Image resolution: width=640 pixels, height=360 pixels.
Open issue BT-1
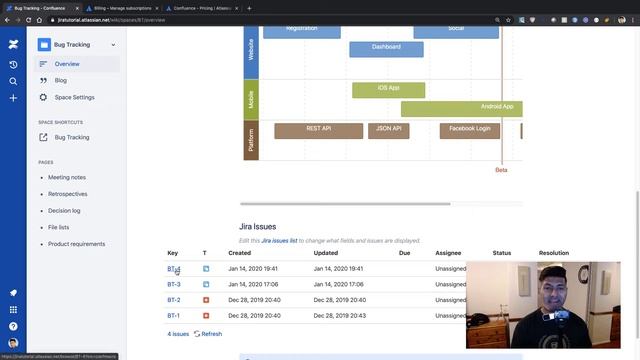tap(173, 316)
